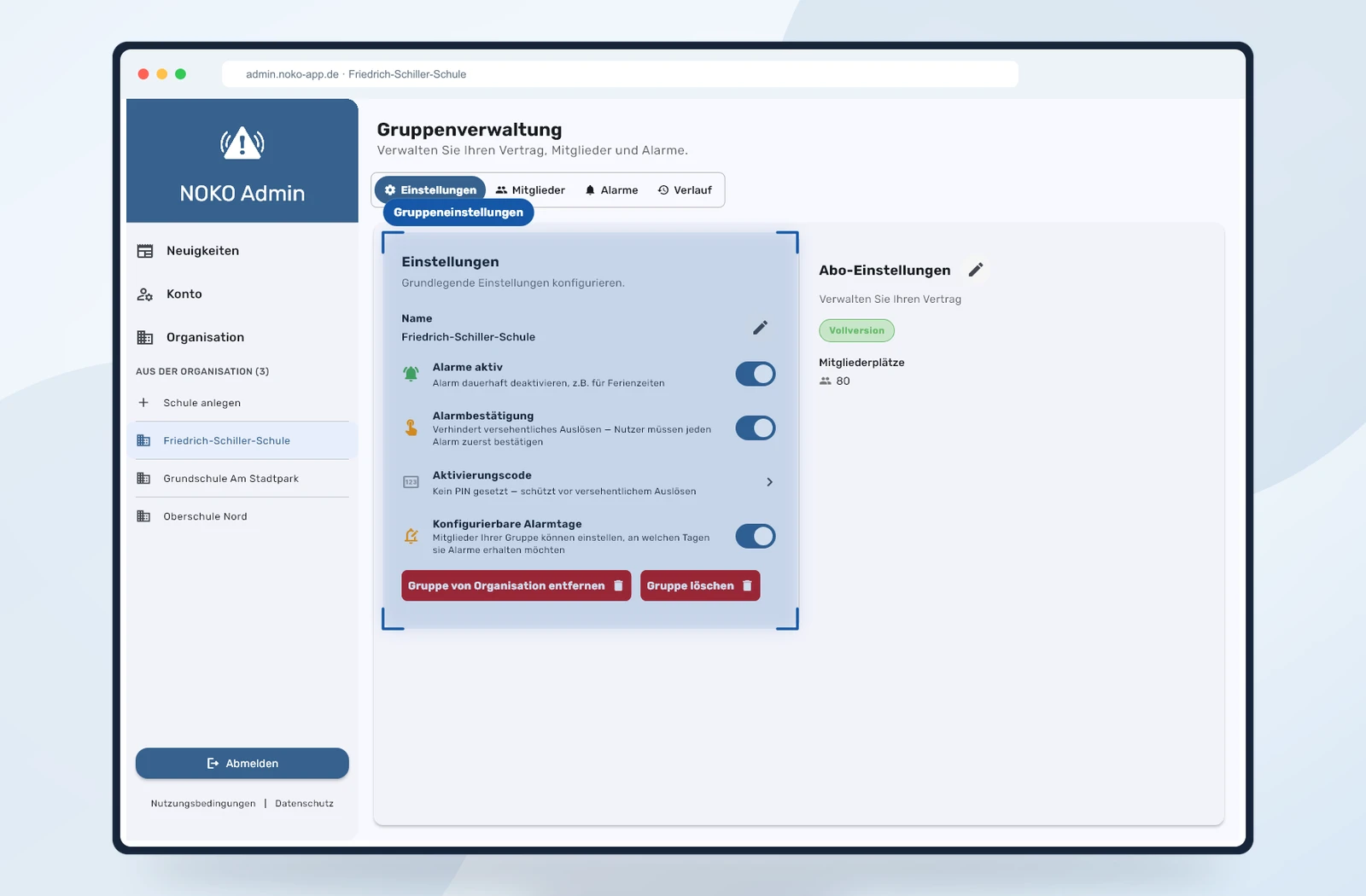The height and width of the screenshot is (896, 1366).
Task: Click the Abo-Einstellungen heading
Action: tap(884, 271)
